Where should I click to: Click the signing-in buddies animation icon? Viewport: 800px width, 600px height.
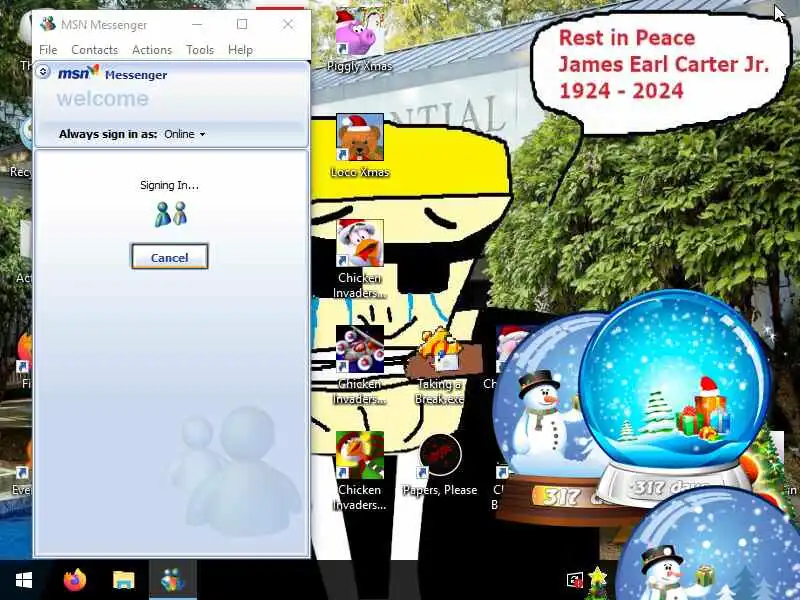coord(170,214)
